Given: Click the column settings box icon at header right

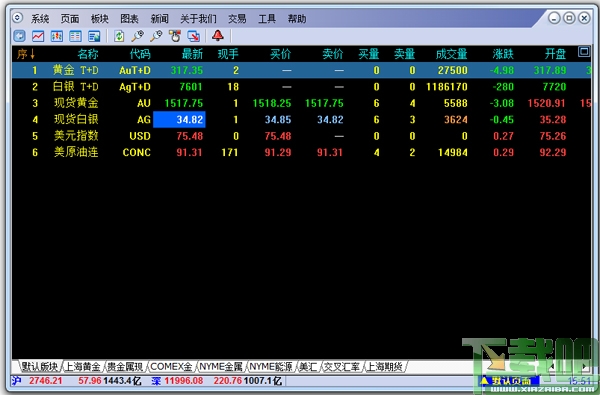Looking at the screenshot, I should click(x=584, y=52).
